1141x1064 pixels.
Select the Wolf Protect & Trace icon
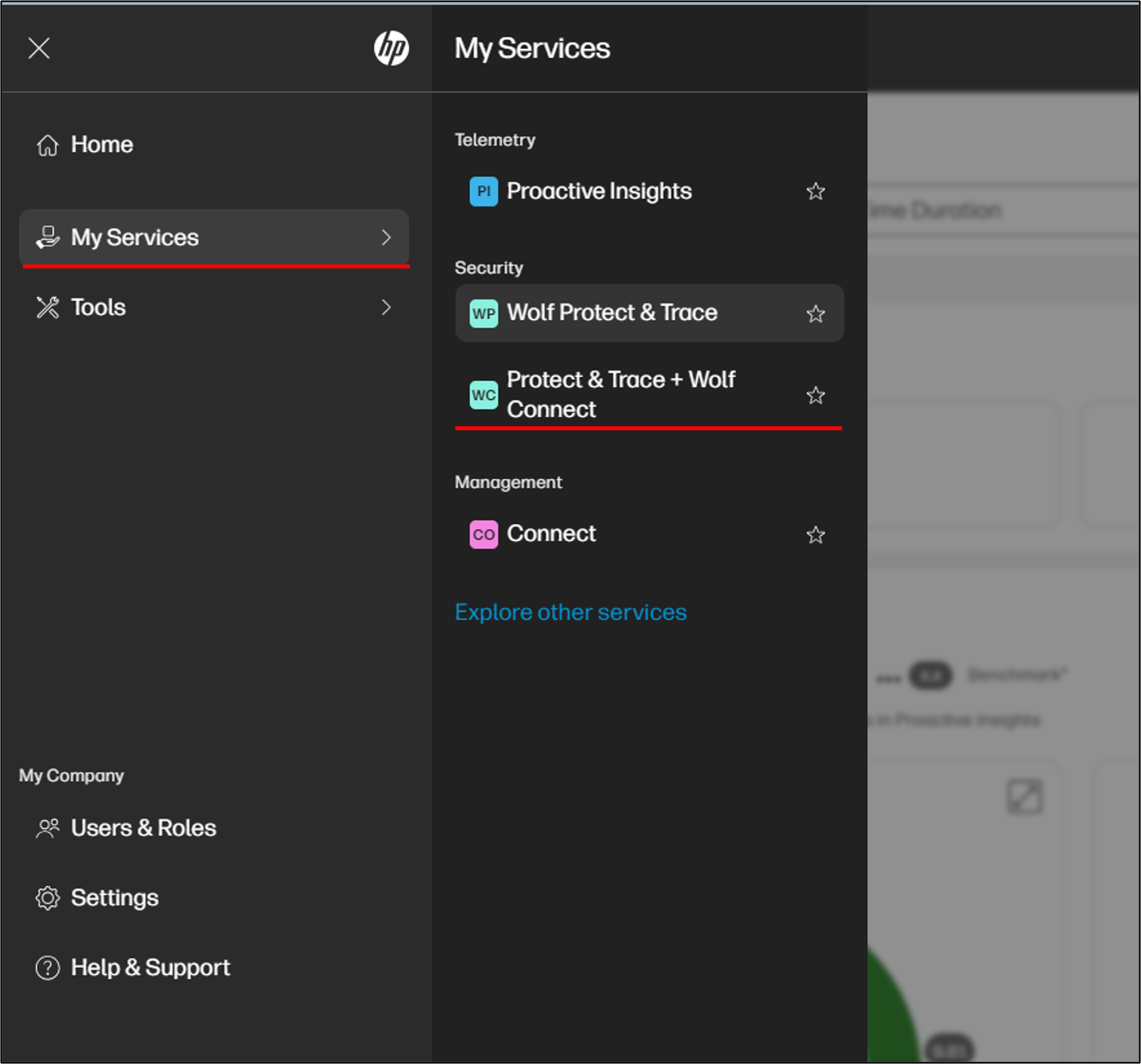484,314
